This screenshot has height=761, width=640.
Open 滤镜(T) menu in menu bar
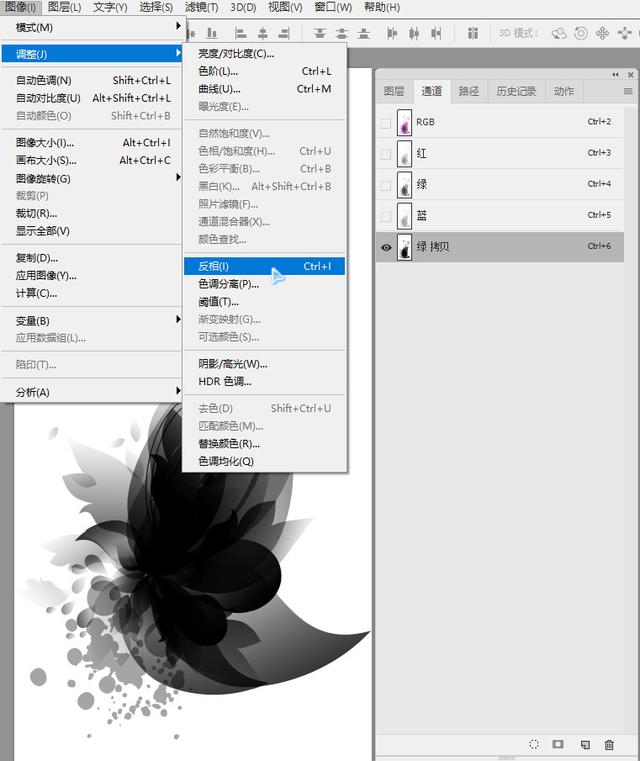201,7
